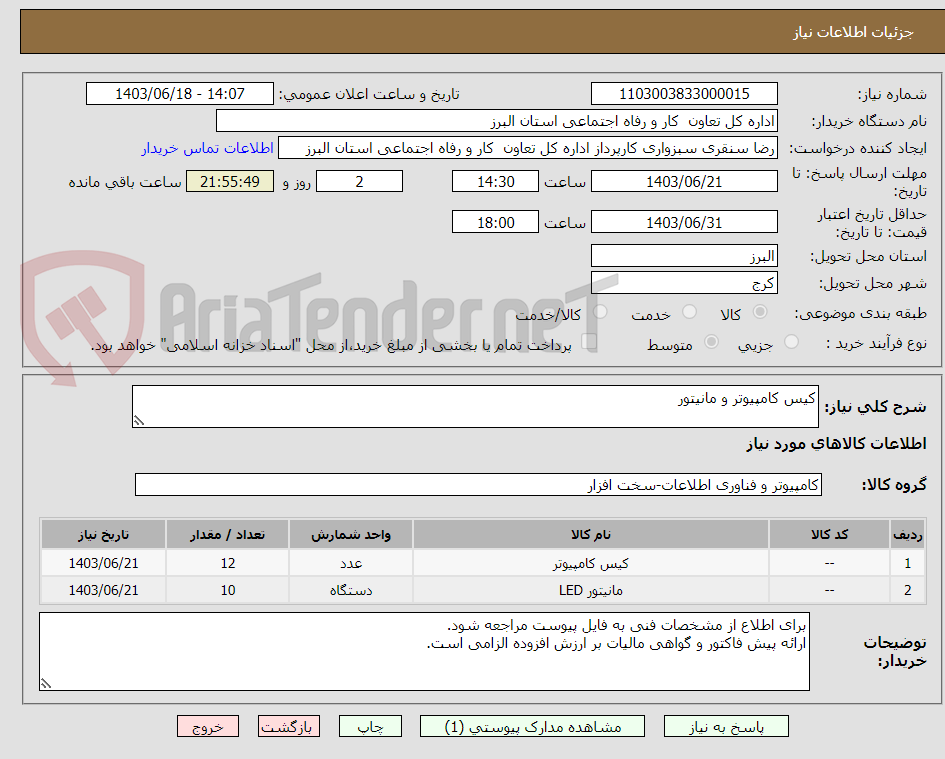
Task: Click the 'خروج' exit button
Action: click(x=208, y=726)
